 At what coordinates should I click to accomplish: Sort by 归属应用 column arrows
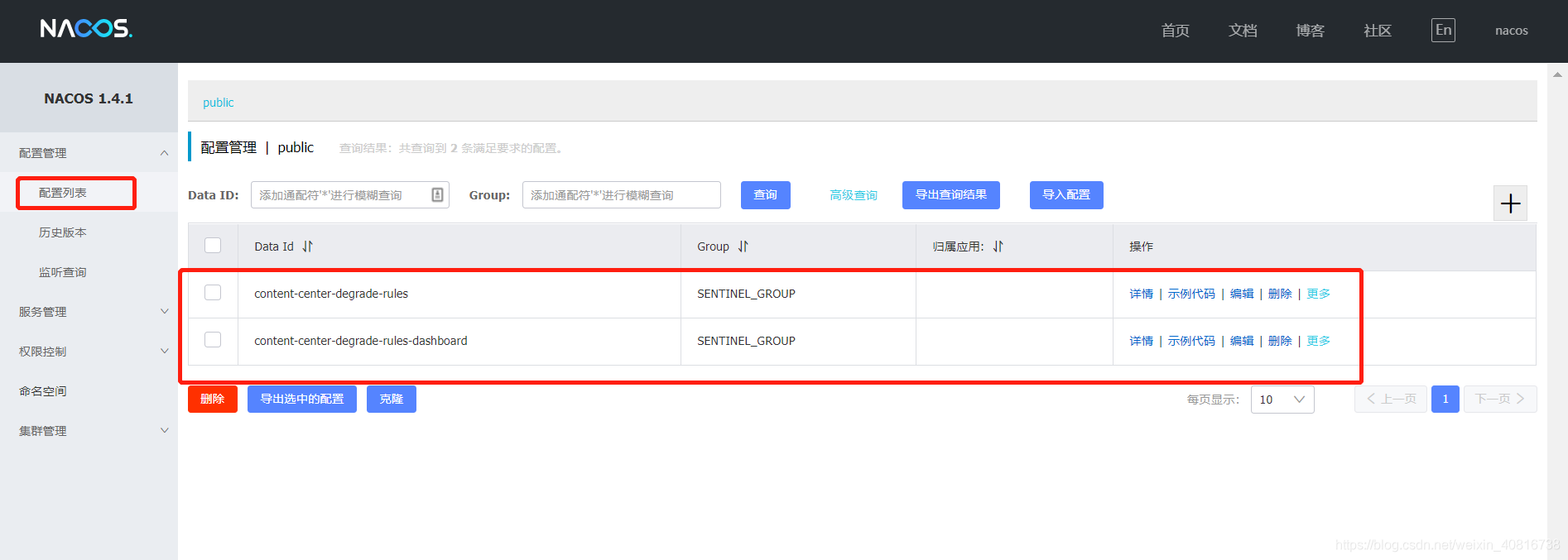pyautogui.click(x=998, y=246)
